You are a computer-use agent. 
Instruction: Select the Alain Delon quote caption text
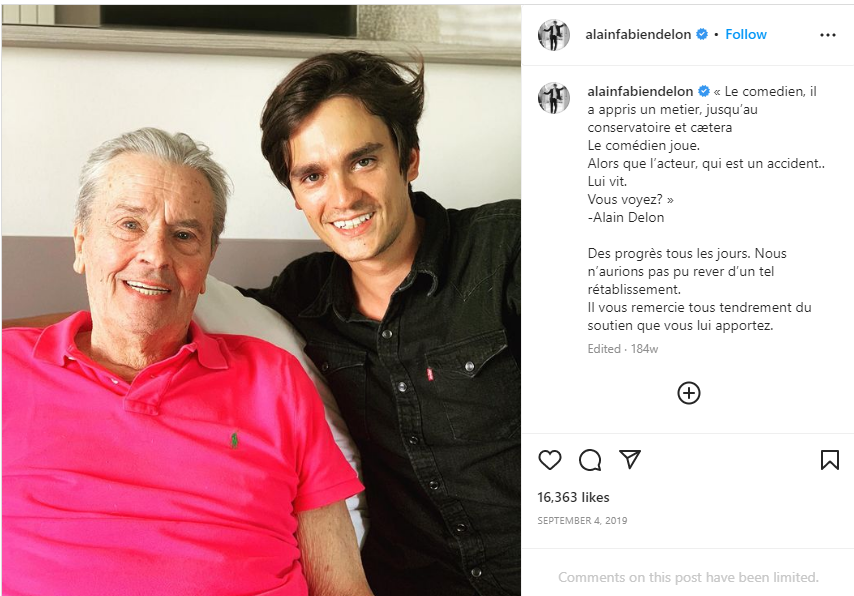[x=706, y=154]
